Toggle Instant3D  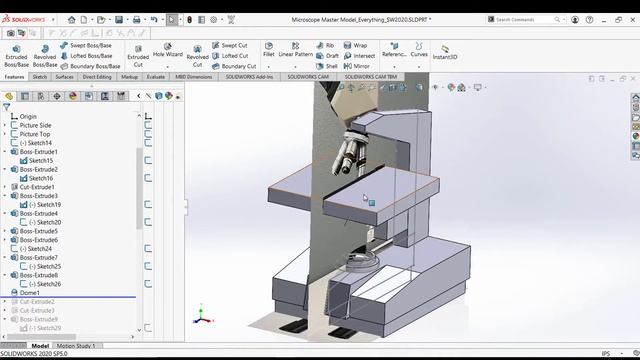(x=444, y=53)
